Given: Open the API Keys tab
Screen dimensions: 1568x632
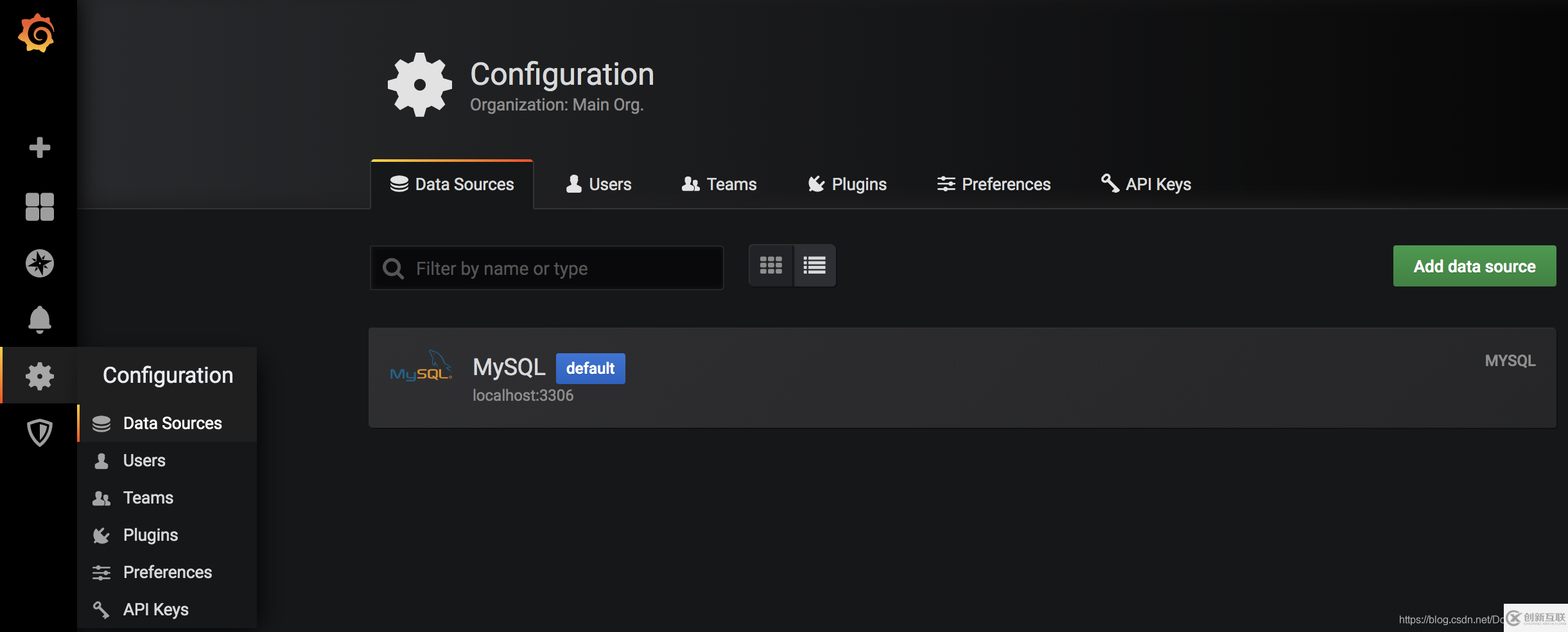Looking at the screenshot, I should pos(1146,184).
